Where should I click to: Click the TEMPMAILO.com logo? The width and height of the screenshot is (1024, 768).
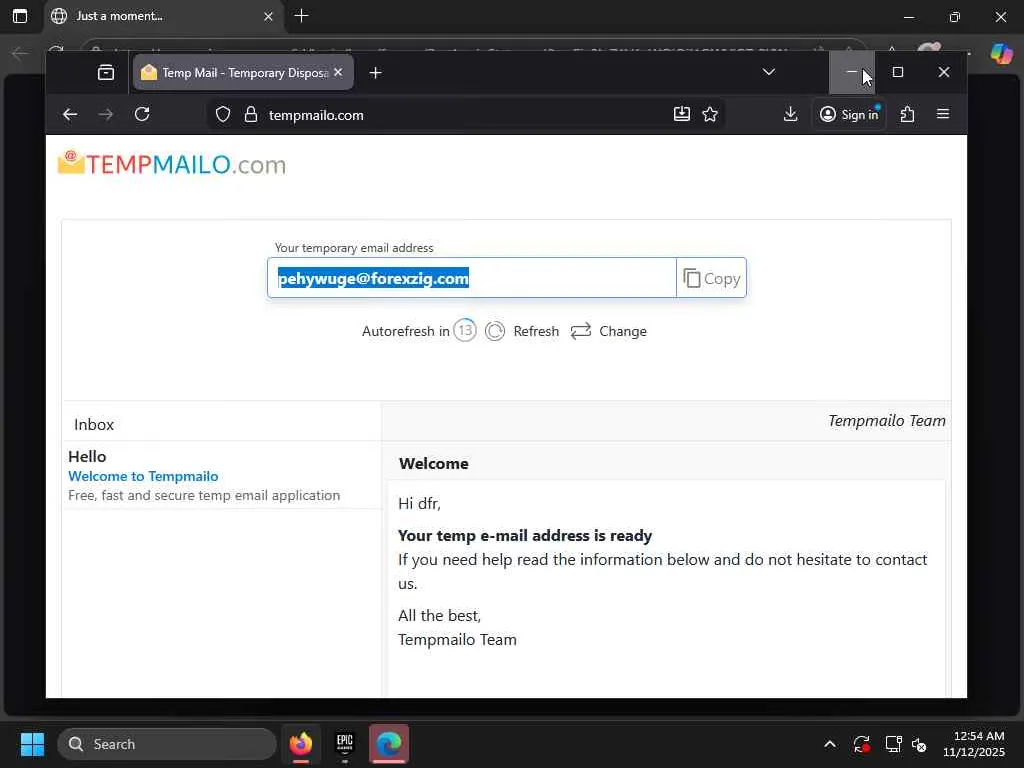click(x=172, y=164)
